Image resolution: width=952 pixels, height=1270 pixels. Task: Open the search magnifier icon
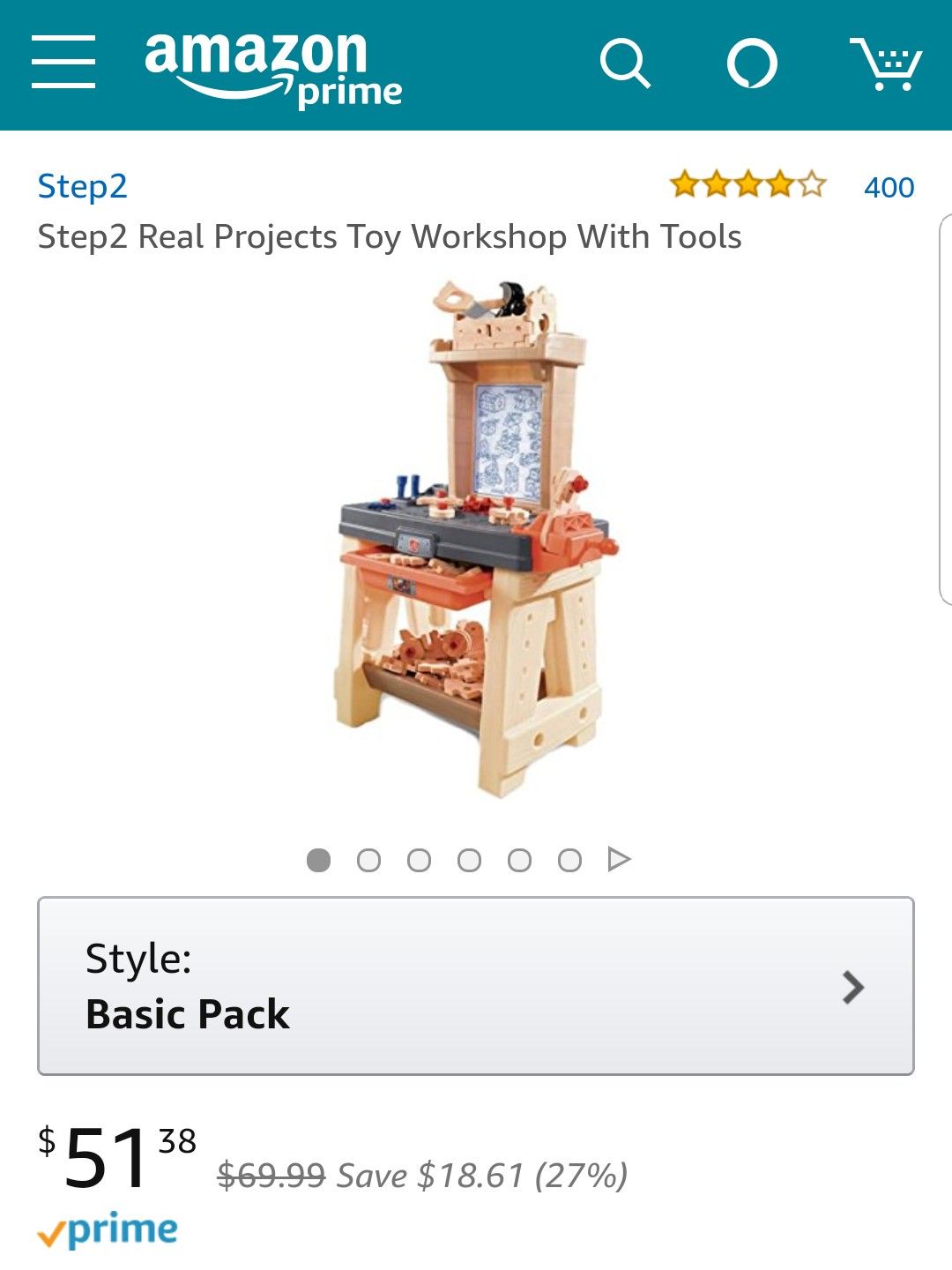point(625,63)
